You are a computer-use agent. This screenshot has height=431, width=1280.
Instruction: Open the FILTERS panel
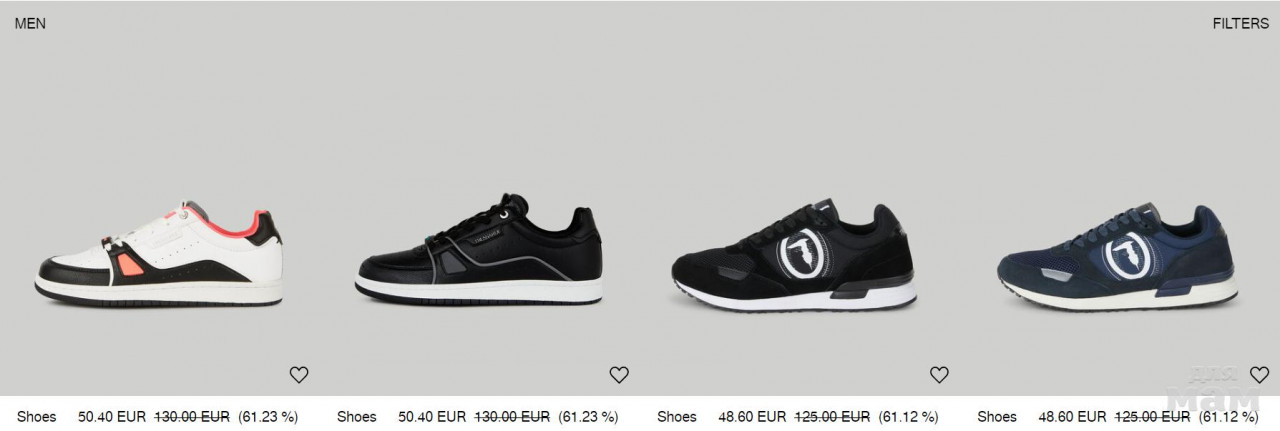click(1240, 24)
